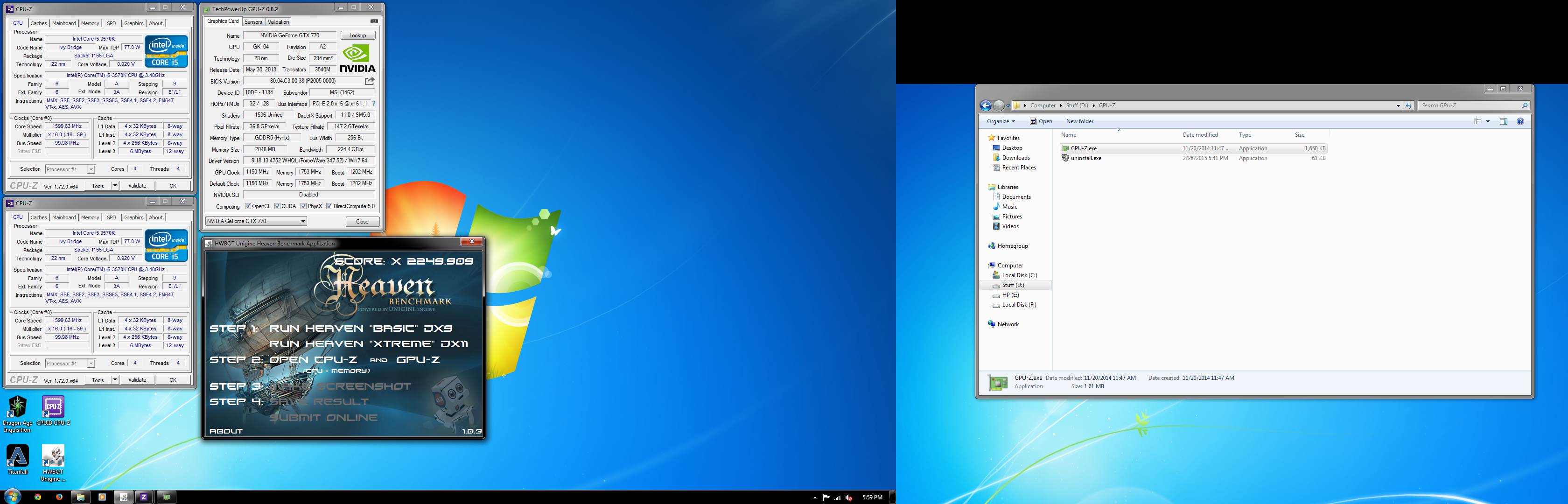The width and height of the screenshot is (1568, 504).
Task: Click the BIOS save icon in GPU-Z
Action: 370,81
